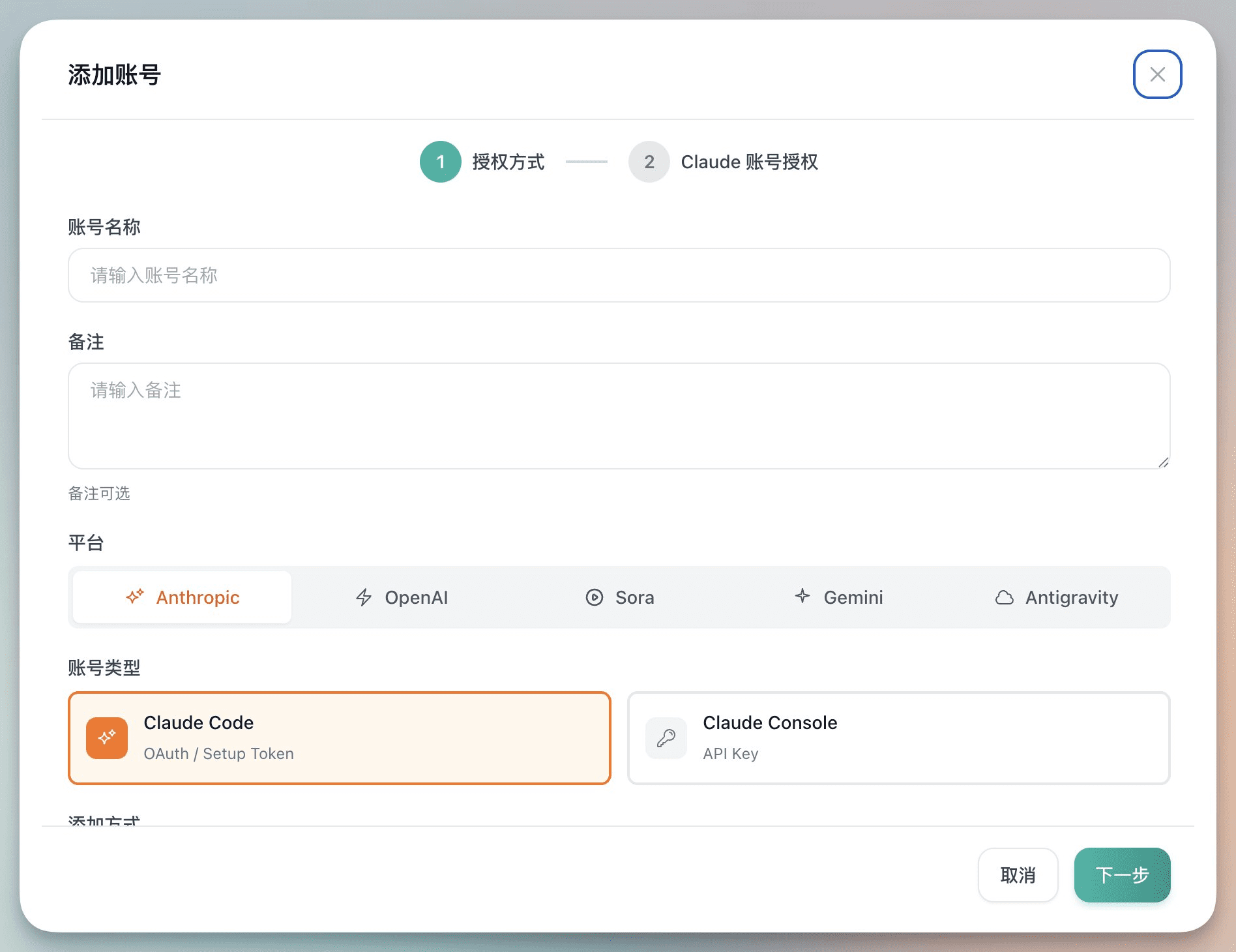
Task: Click the Claude Console key icon
Action: point(666,738)
